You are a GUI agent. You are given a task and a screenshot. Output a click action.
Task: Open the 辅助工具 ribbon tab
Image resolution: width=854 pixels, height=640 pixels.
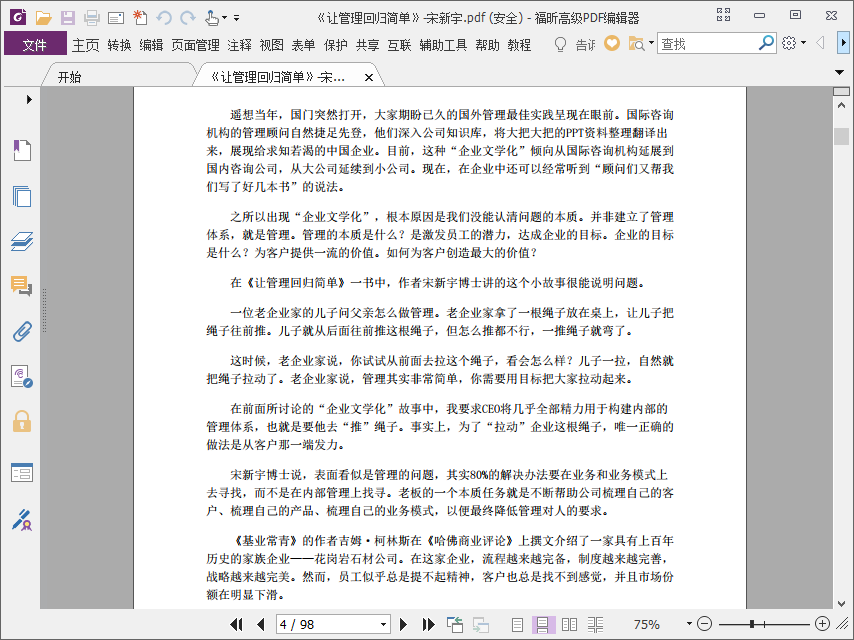point(443,45)
